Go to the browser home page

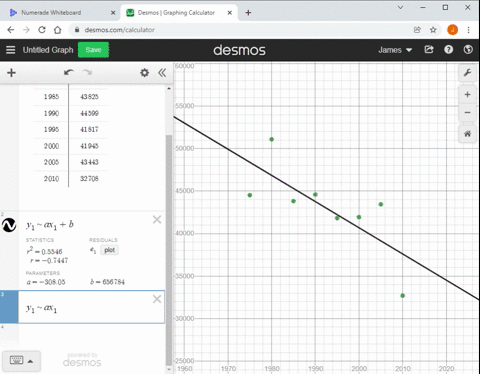[x=57, y=30]
